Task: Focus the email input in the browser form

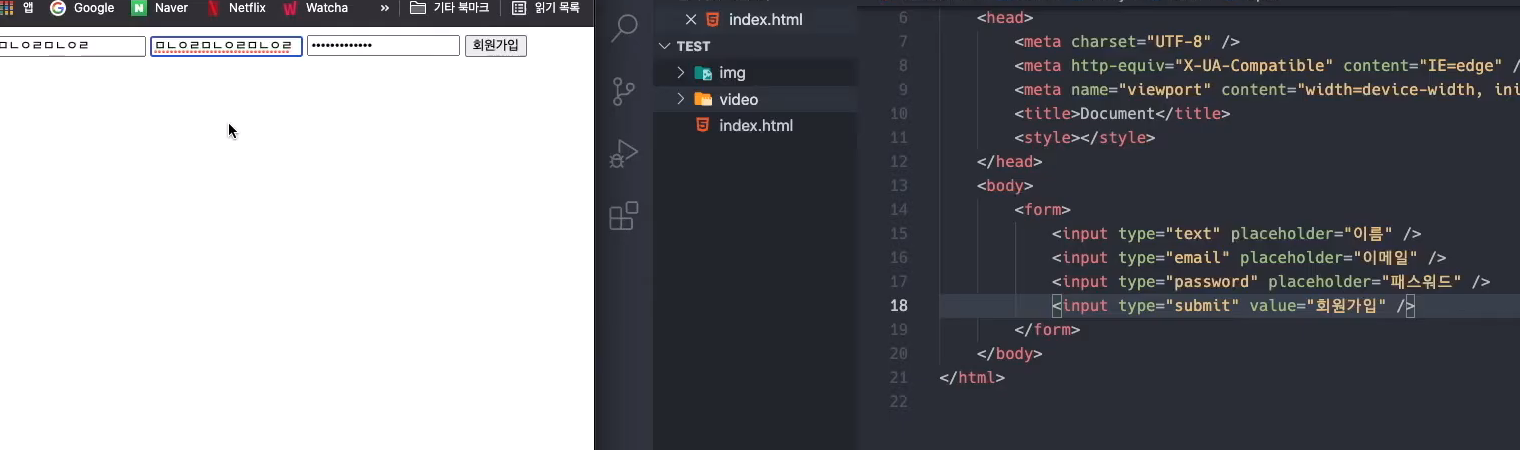Action: 226,46
